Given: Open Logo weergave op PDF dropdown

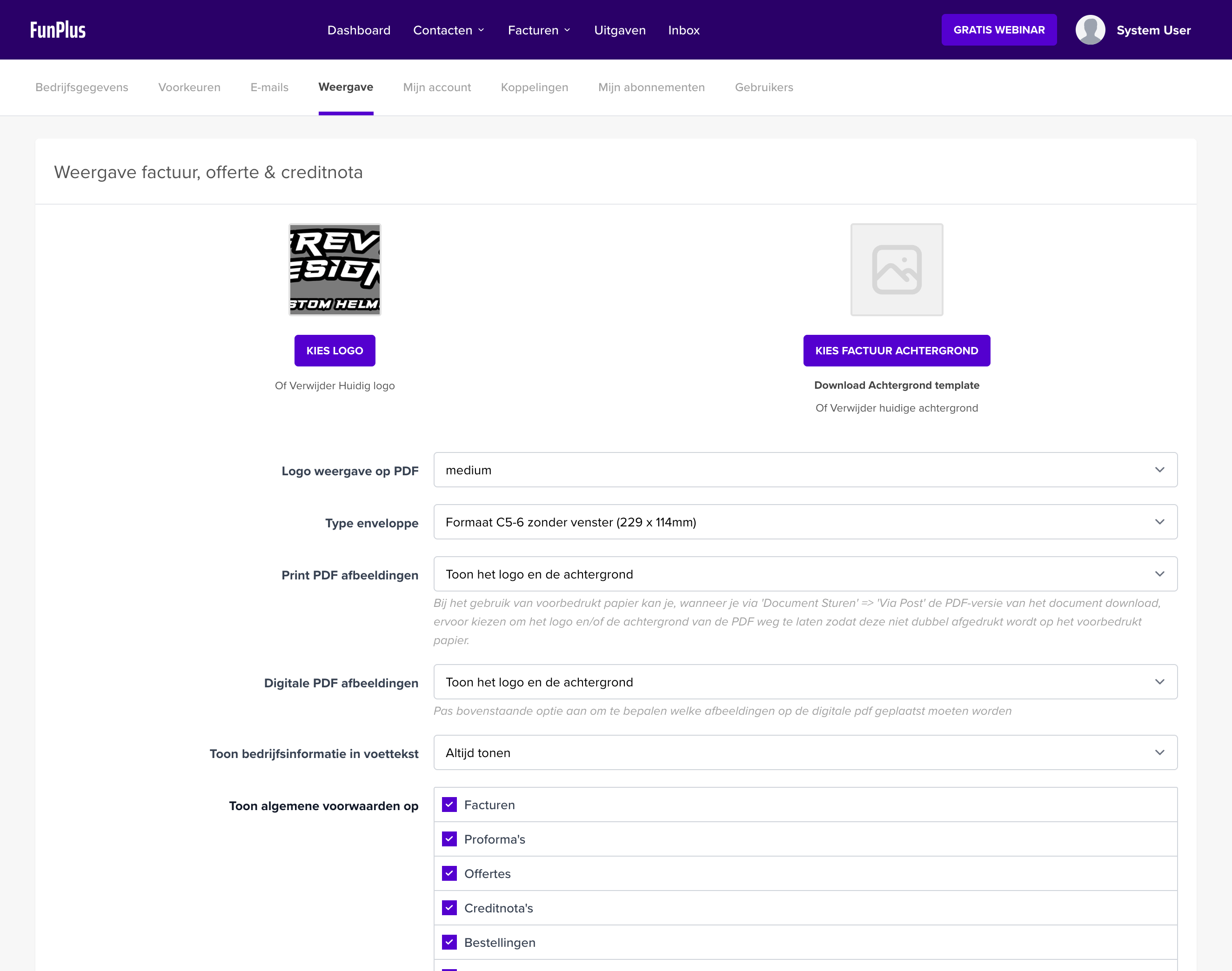Looking at the screenshot, I should pyautogui.click(x=805, y=470).
